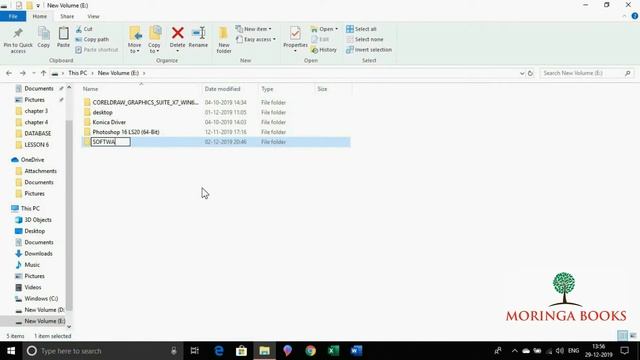This screenshot has height=360, width=640.
Task: Open the Easy access dropdown
Action: pyautogui.click(x=256, y=39)
